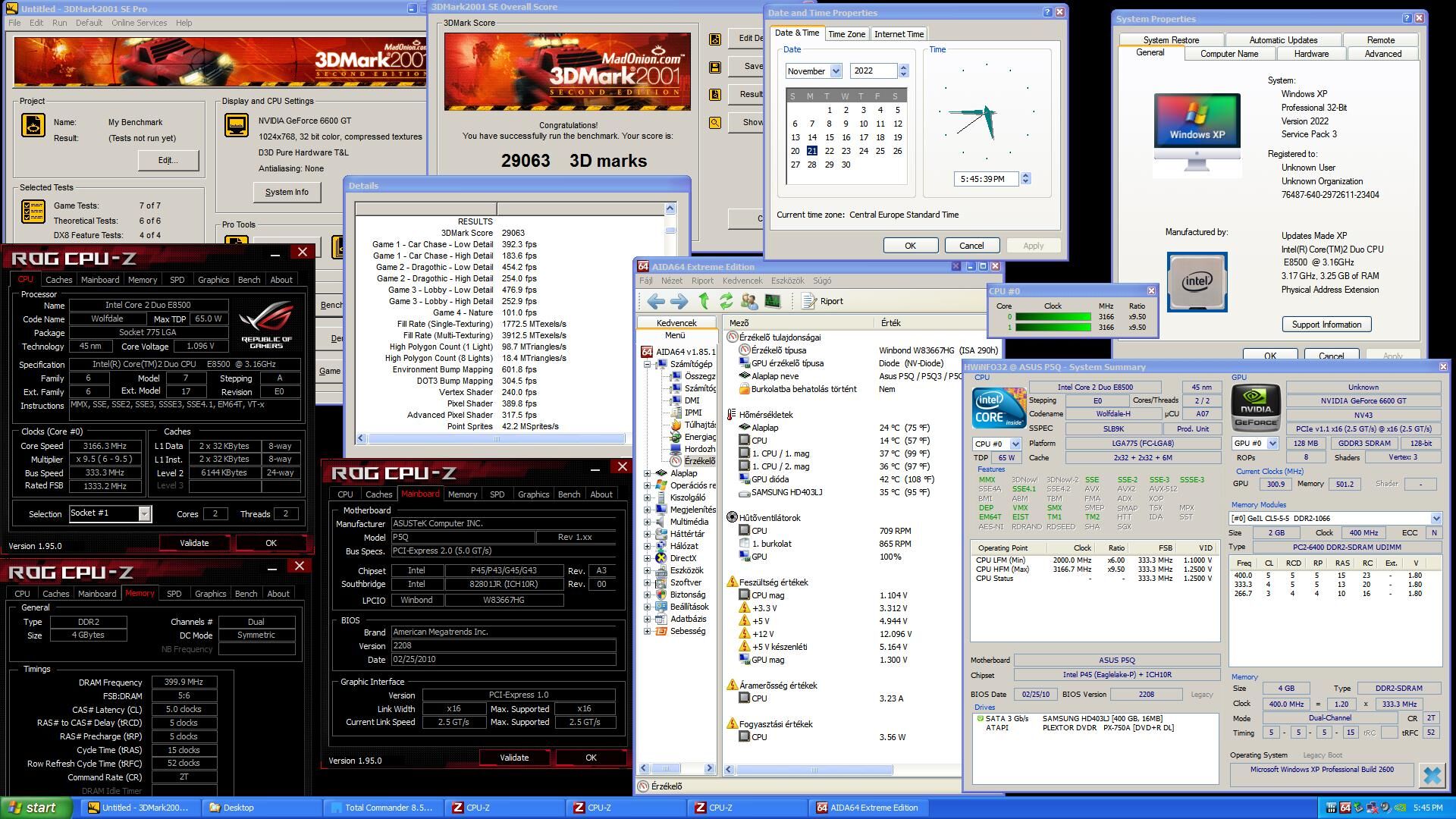Click Support Information in System Properties
1456x819 pixels.
click(1326, 325)
